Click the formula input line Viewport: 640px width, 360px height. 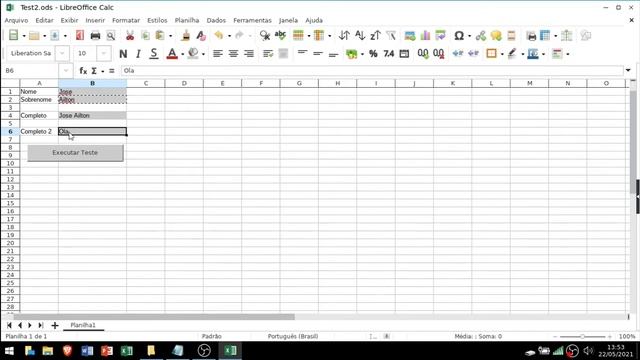coord(371,71)
